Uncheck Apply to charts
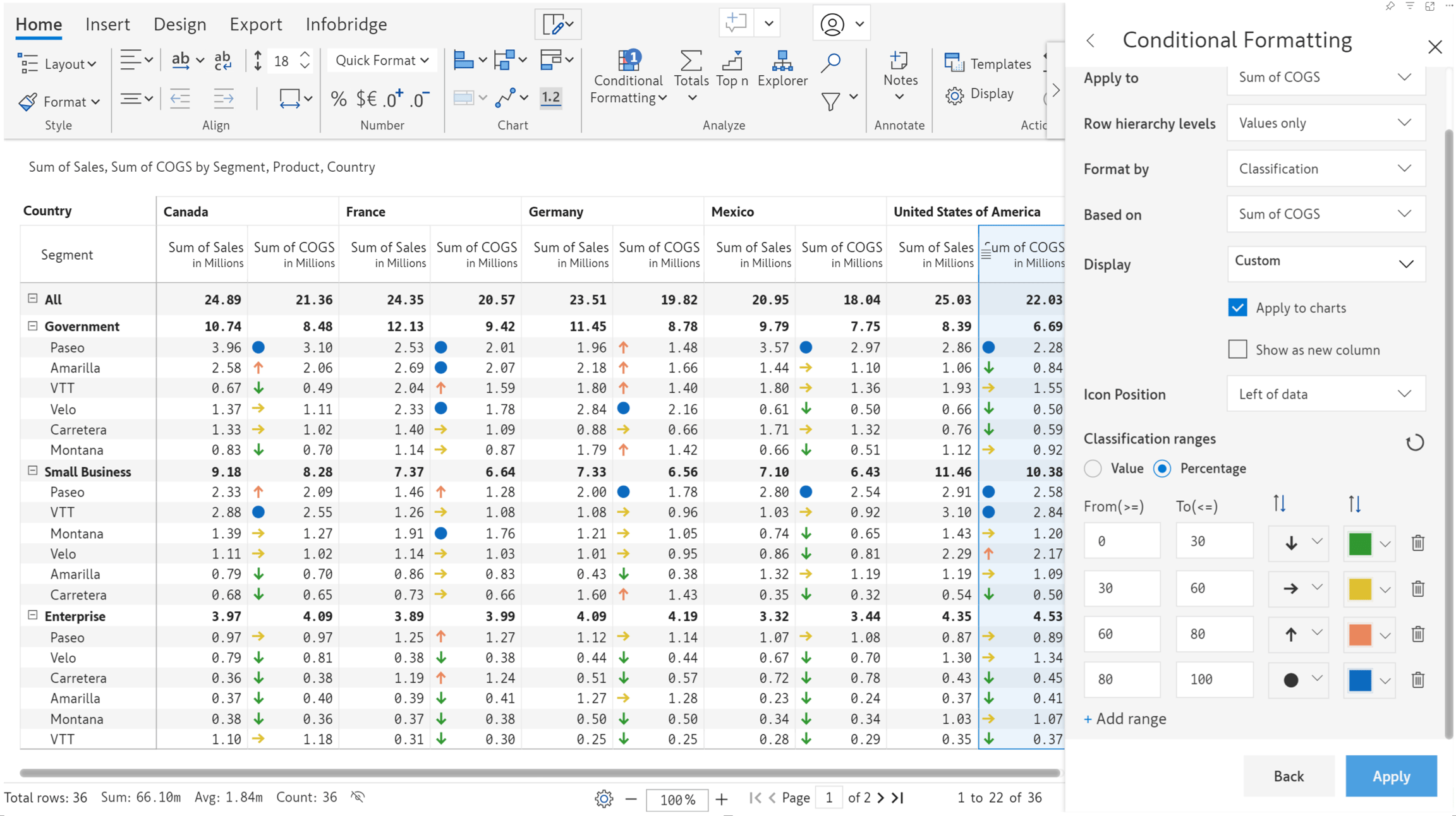The width and height of the screenshot is (1456, 816). click(1237, 308)
